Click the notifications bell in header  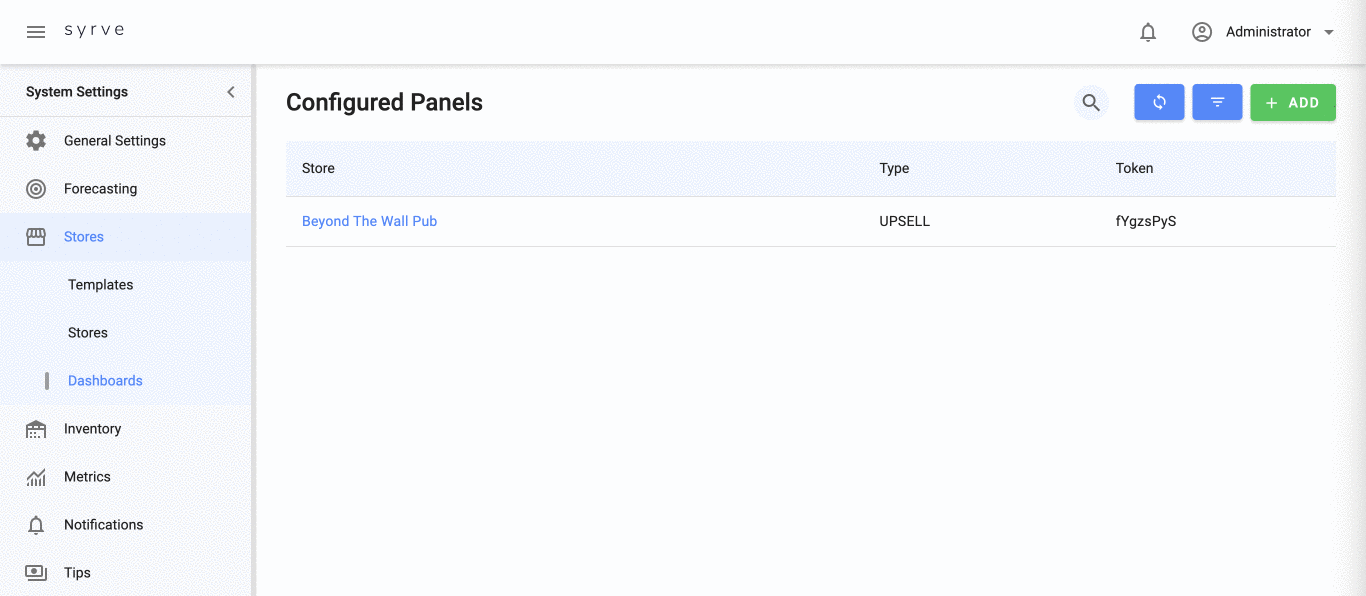[1148, 32]
